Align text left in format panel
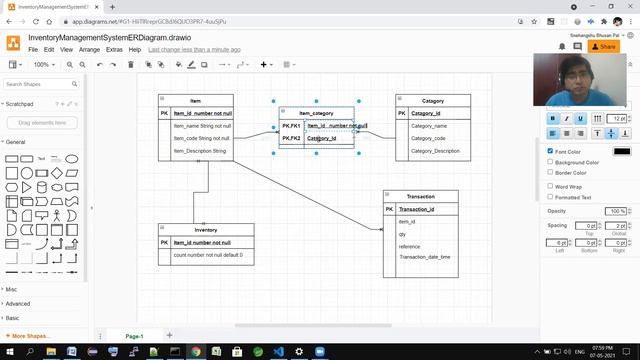 553,133
